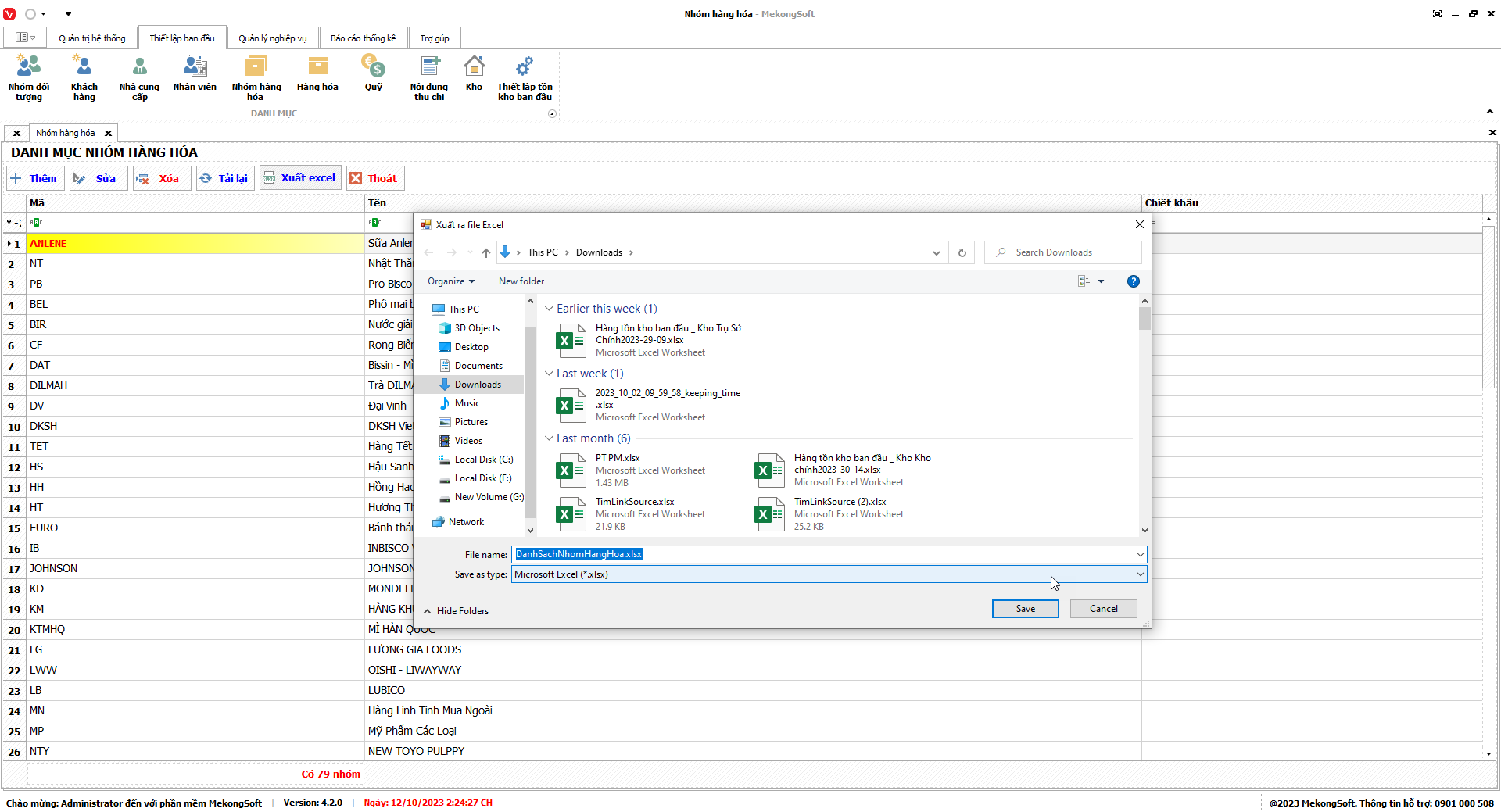Image resolution: width=1501 pixels, height=812 pixels.
Task: Collapse the ribbon with the up chevron
Action: [x=1490, y=112]
